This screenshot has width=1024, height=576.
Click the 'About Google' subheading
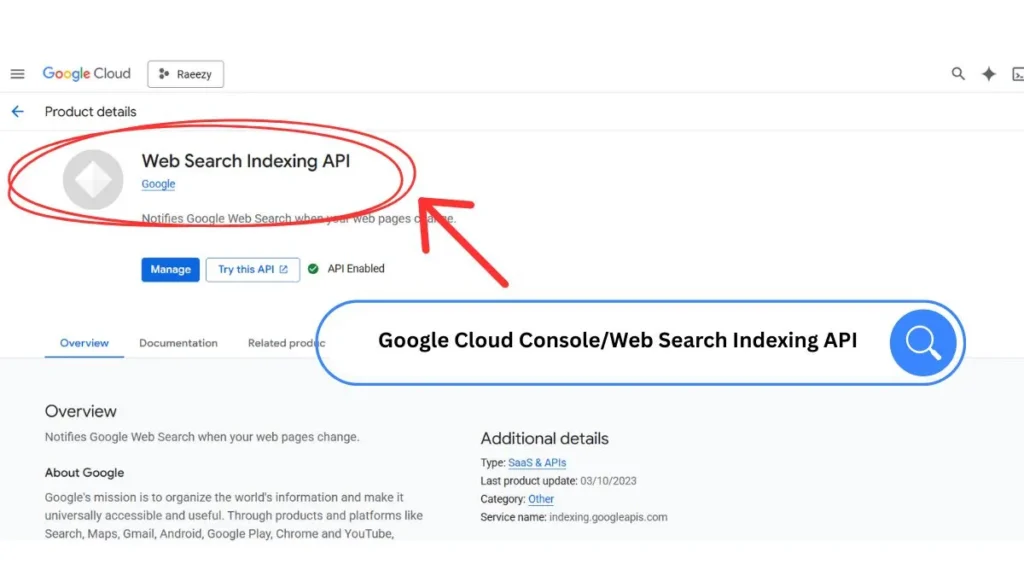(84, 473)
